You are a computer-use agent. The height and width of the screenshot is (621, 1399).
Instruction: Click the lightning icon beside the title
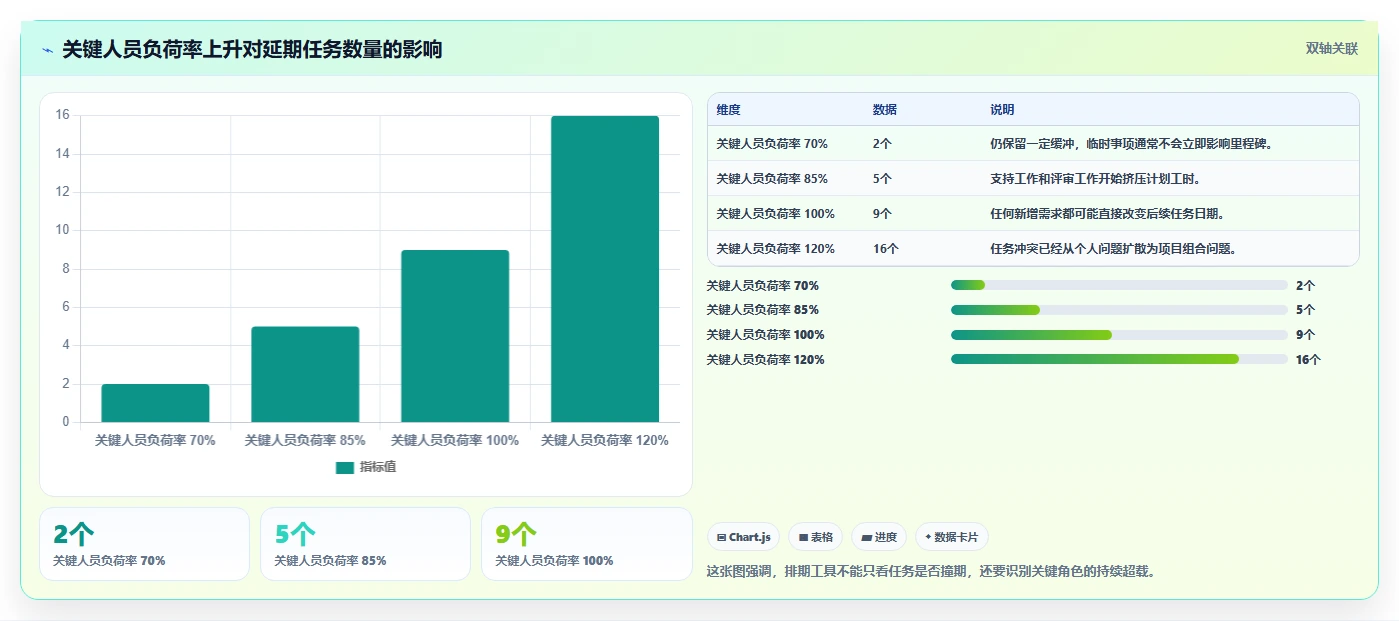pos(47,50)
